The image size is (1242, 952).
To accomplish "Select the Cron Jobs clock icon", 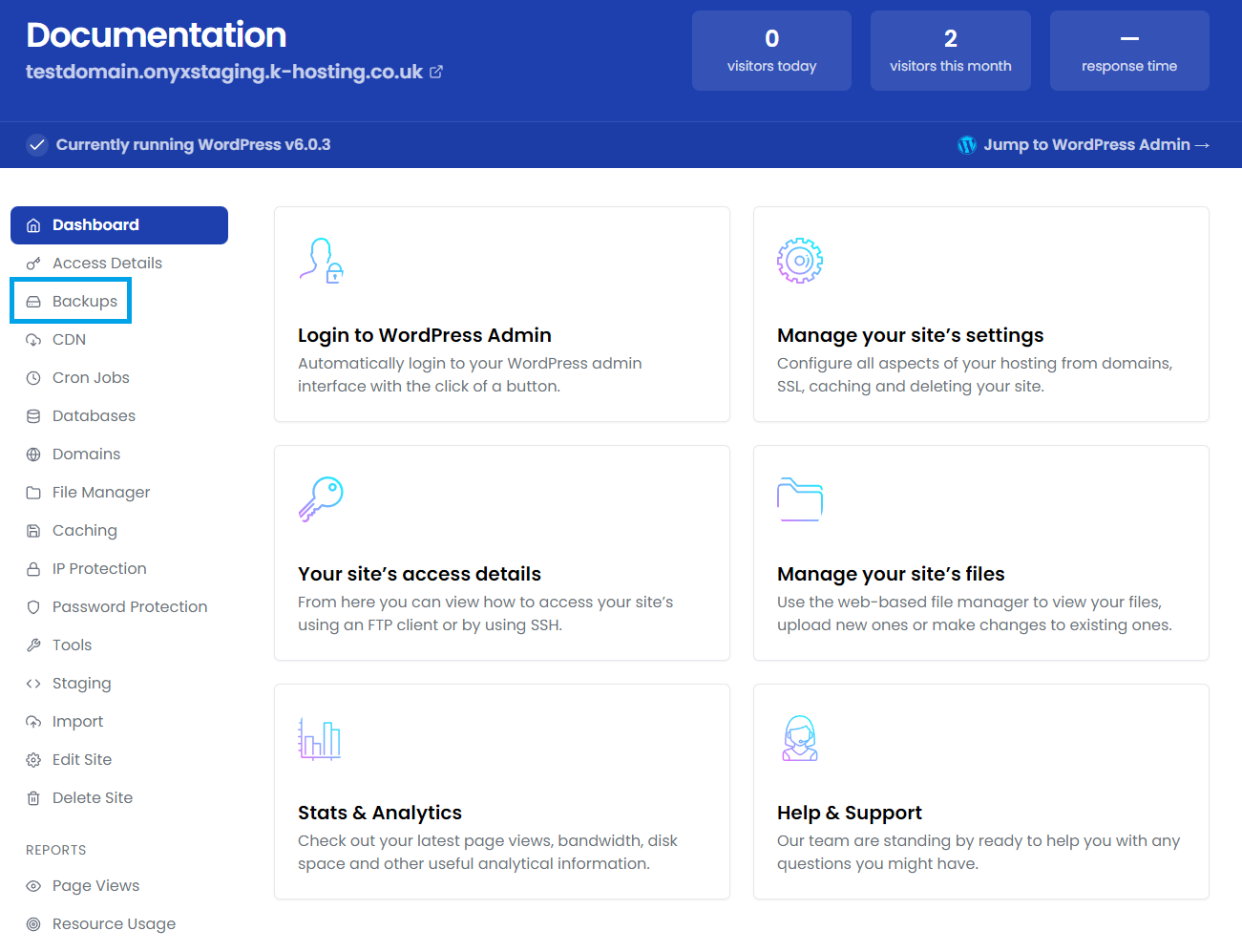I will click(x=34, y=377).
